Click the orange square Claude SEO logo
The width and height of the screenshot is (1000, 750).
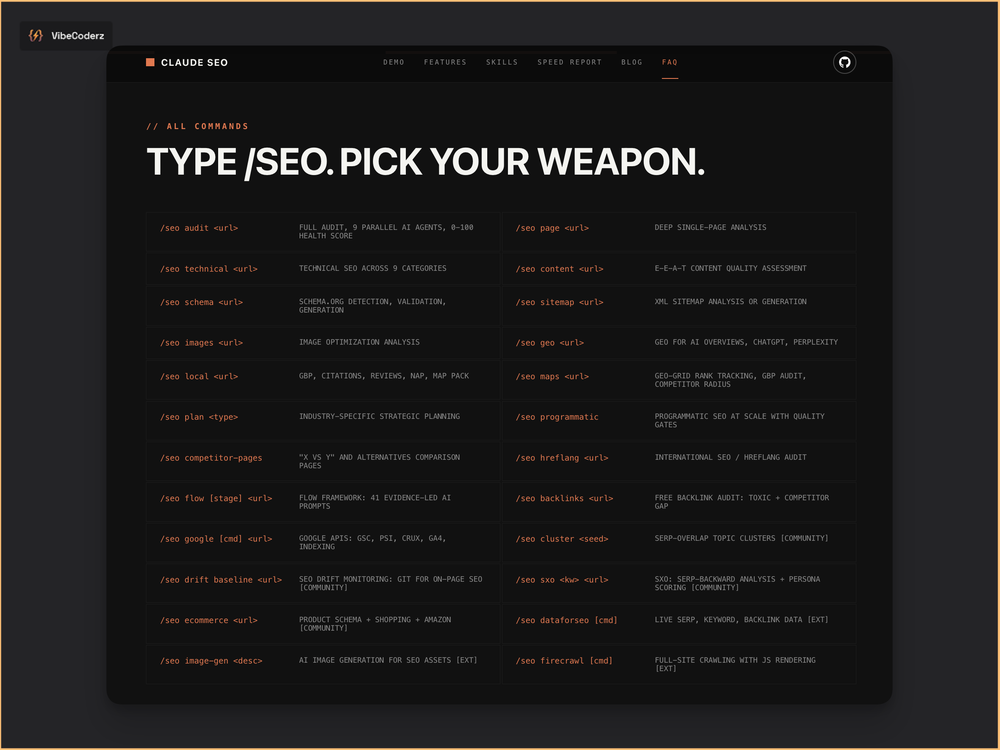pyautogui.click(x=151, y=62)
